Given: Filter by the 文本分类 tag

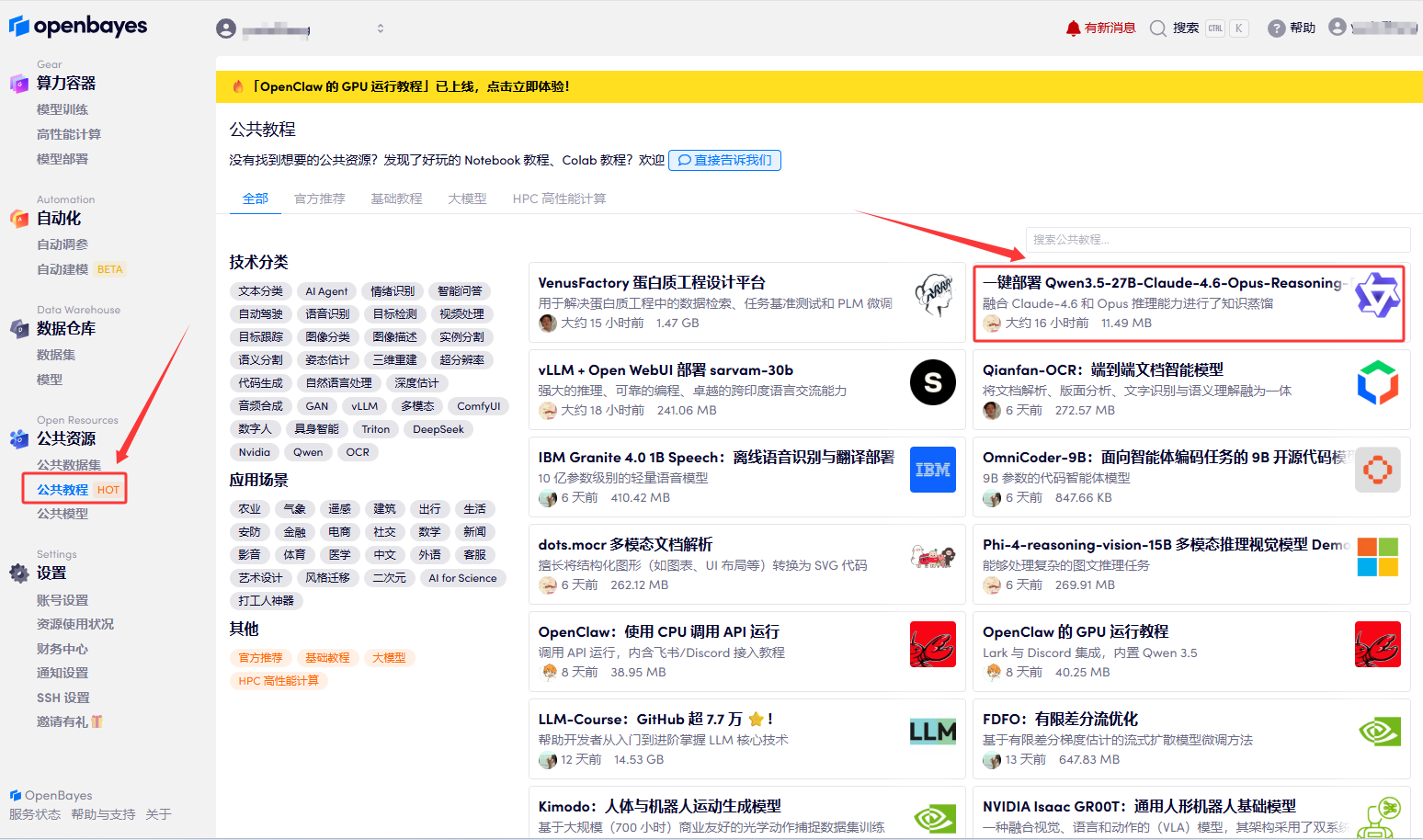Looking at the screenshot, I should click(x=261, y=291).
